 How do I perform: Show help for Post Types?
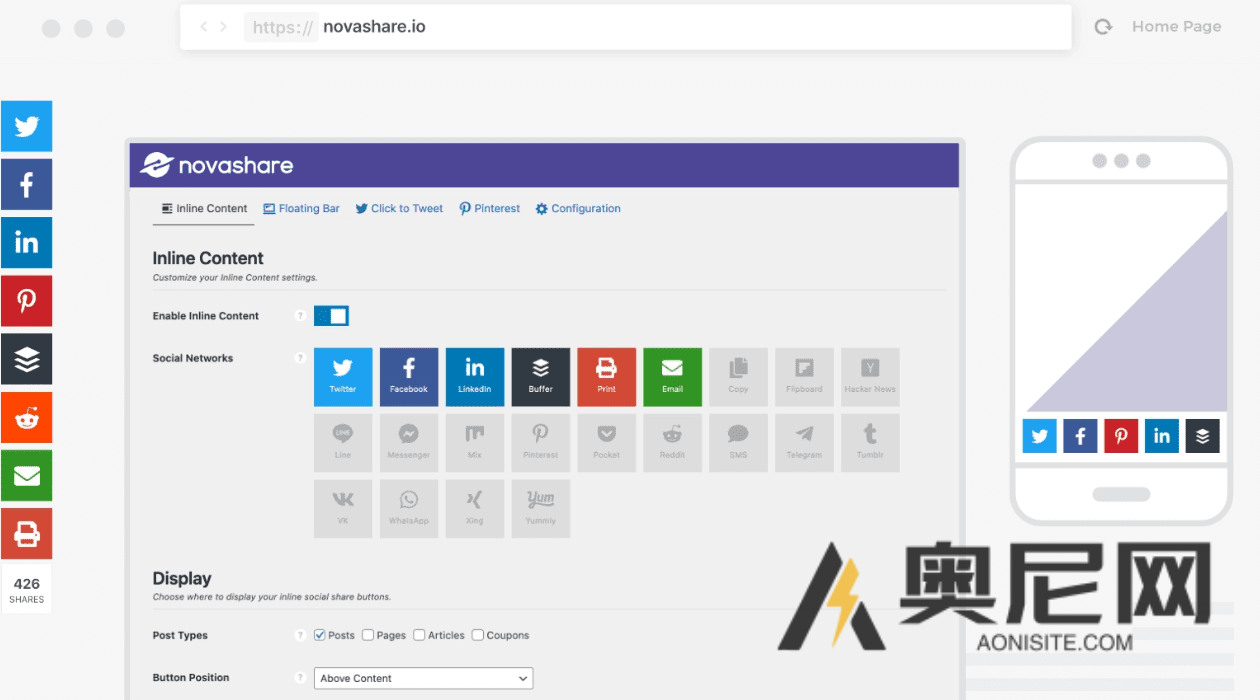(x=299, y=635)
